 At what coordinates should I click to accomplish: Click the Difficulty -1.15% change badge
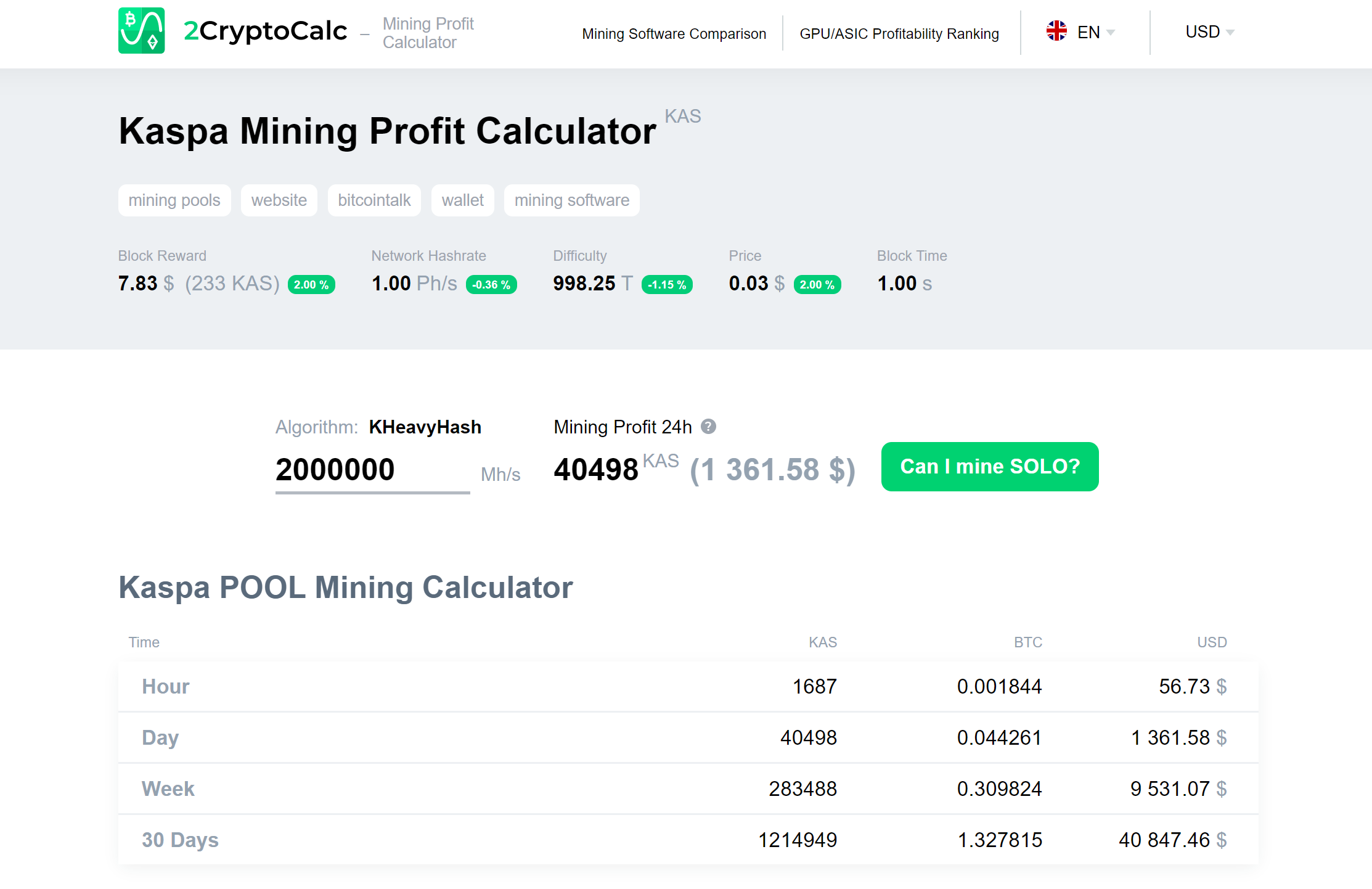point(667,284)
